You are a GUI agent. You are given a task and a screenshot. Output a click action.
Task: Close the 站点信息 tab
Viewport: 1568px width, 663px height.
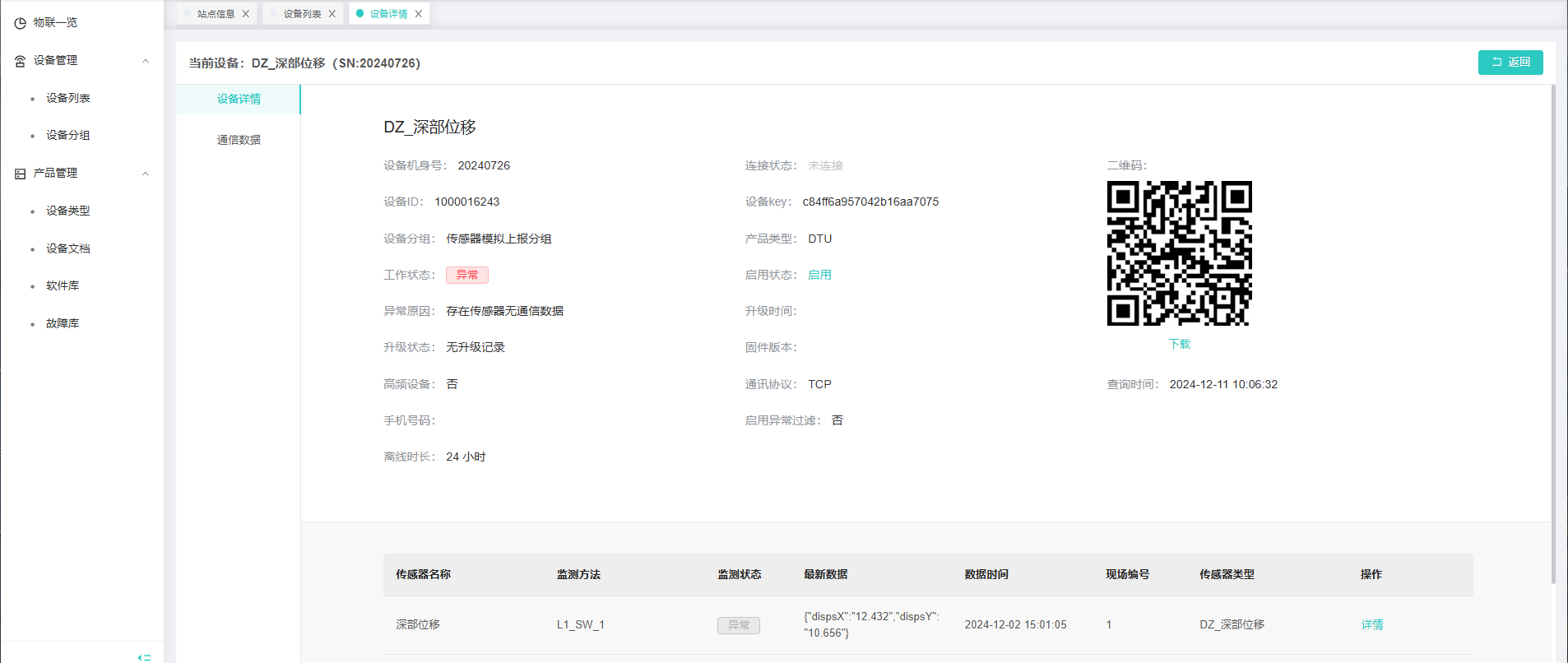click(x=246, y=14)
